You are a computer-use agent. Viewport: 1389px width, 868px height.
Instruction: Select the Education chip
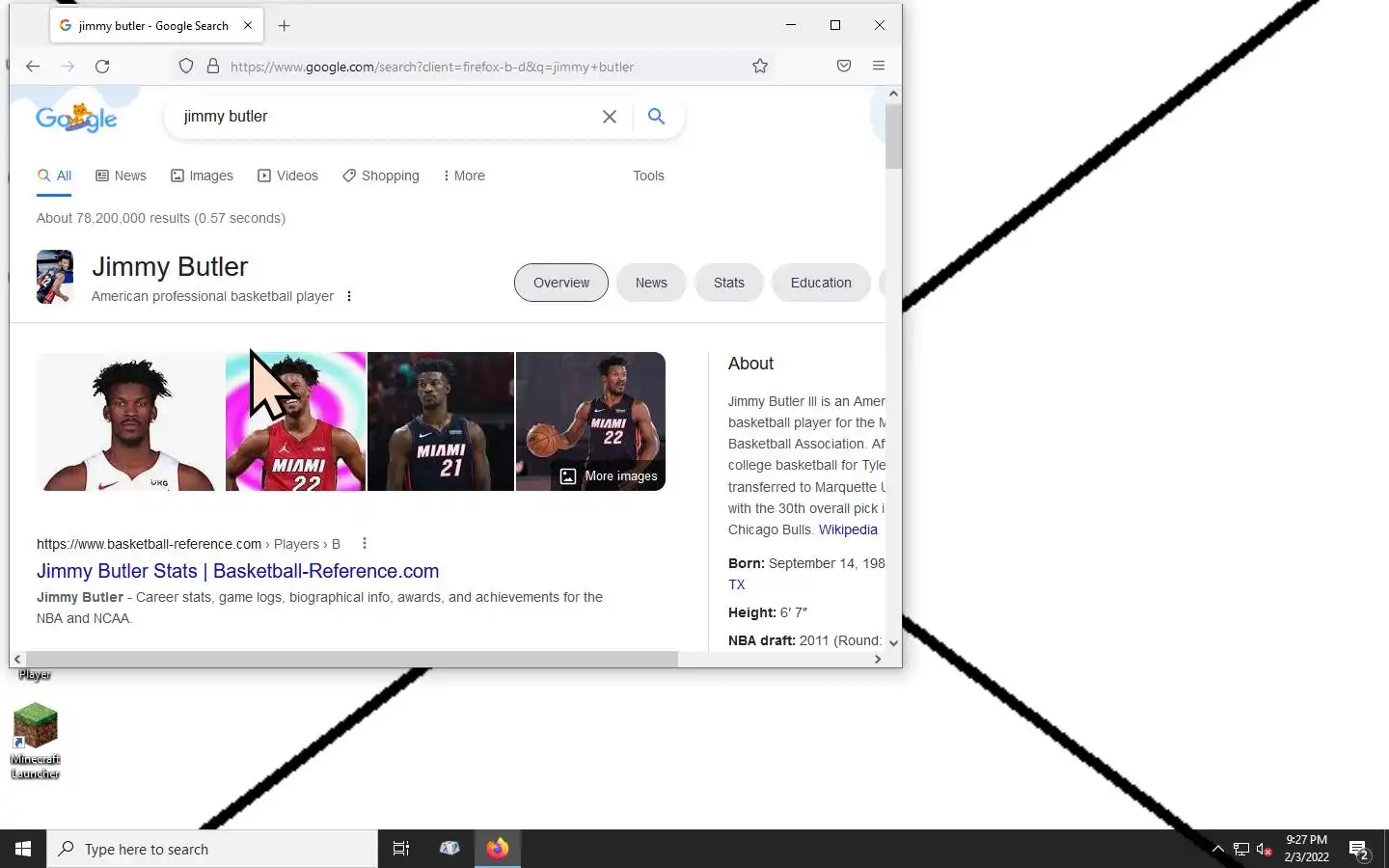click(821, 283)
